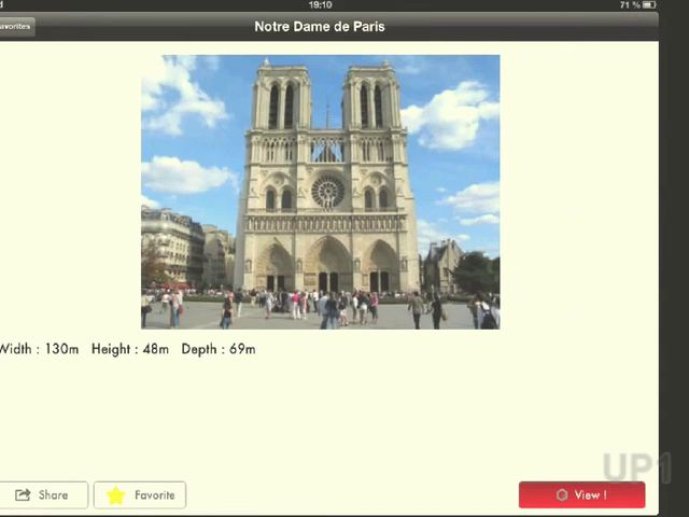Image resolution: width=689 pixels, height=517 pixels.
Task: Tap the Share button
Action: pos(43,495)
